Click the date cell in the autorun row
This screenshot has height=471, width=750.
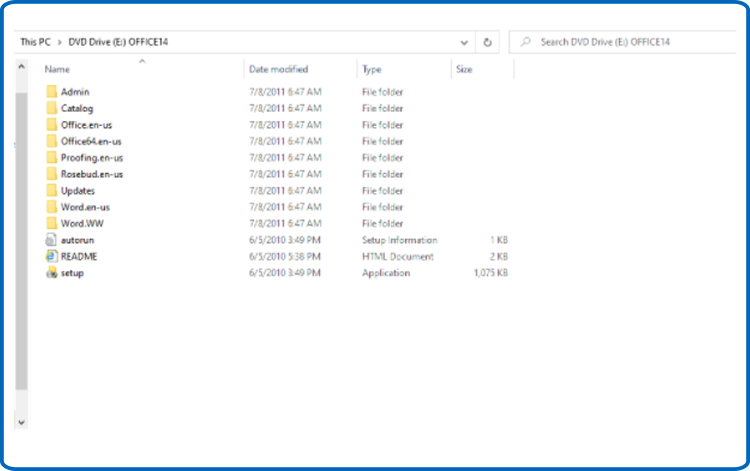(285, 240)
